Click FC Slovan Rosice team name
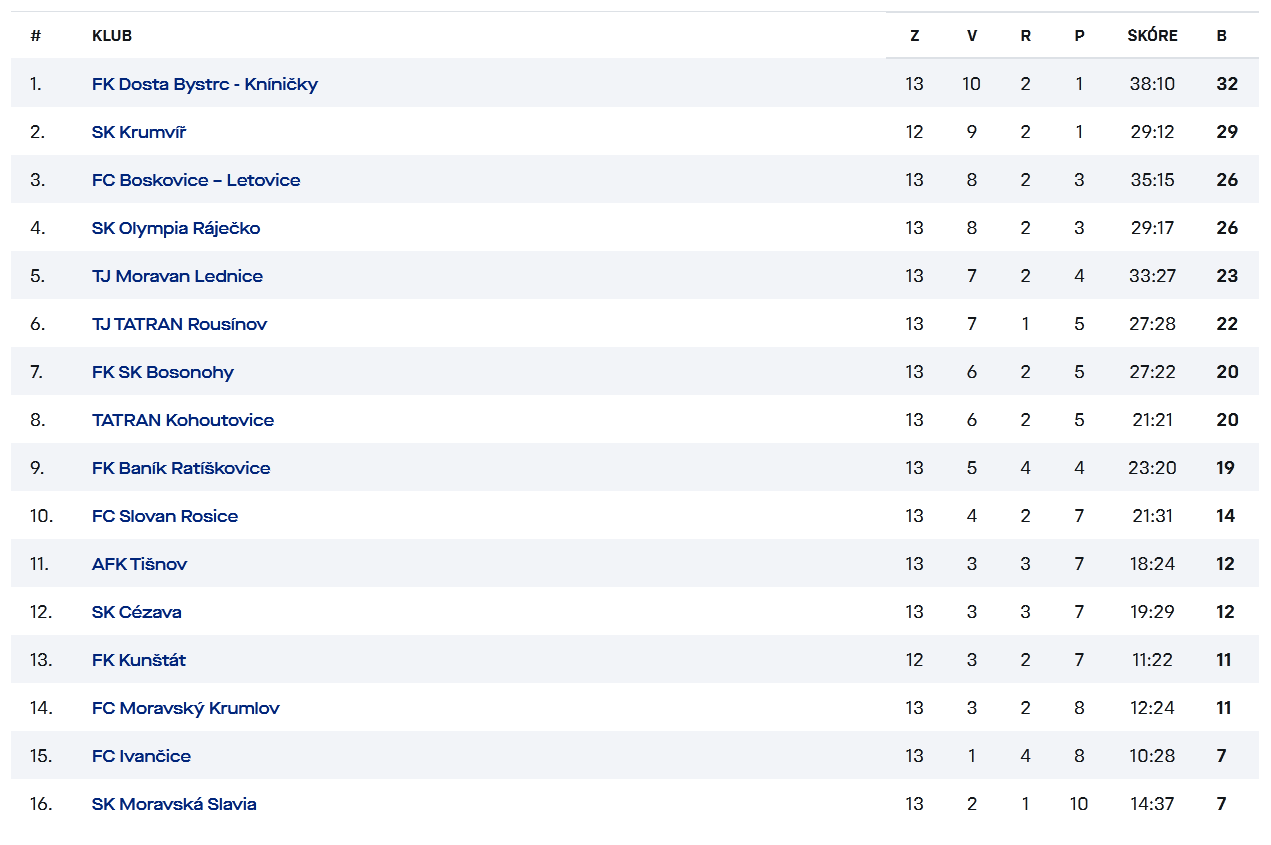The image size is (1271, 845). [x=165, y=516]
